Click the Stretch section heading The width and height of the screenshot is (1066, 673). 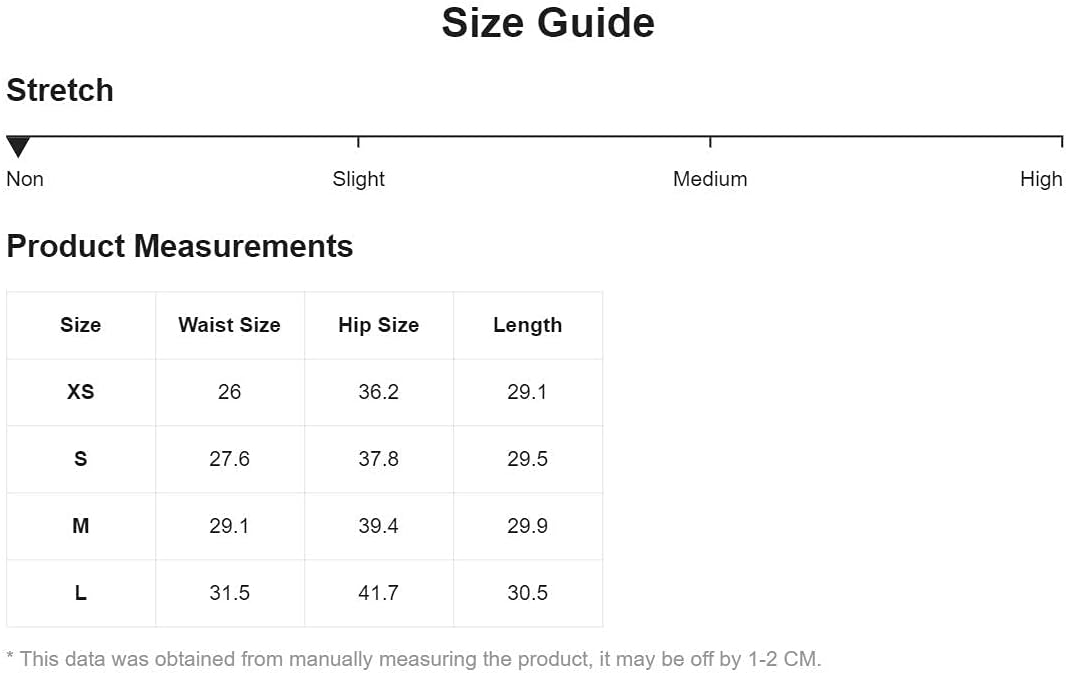coord(60,90)
